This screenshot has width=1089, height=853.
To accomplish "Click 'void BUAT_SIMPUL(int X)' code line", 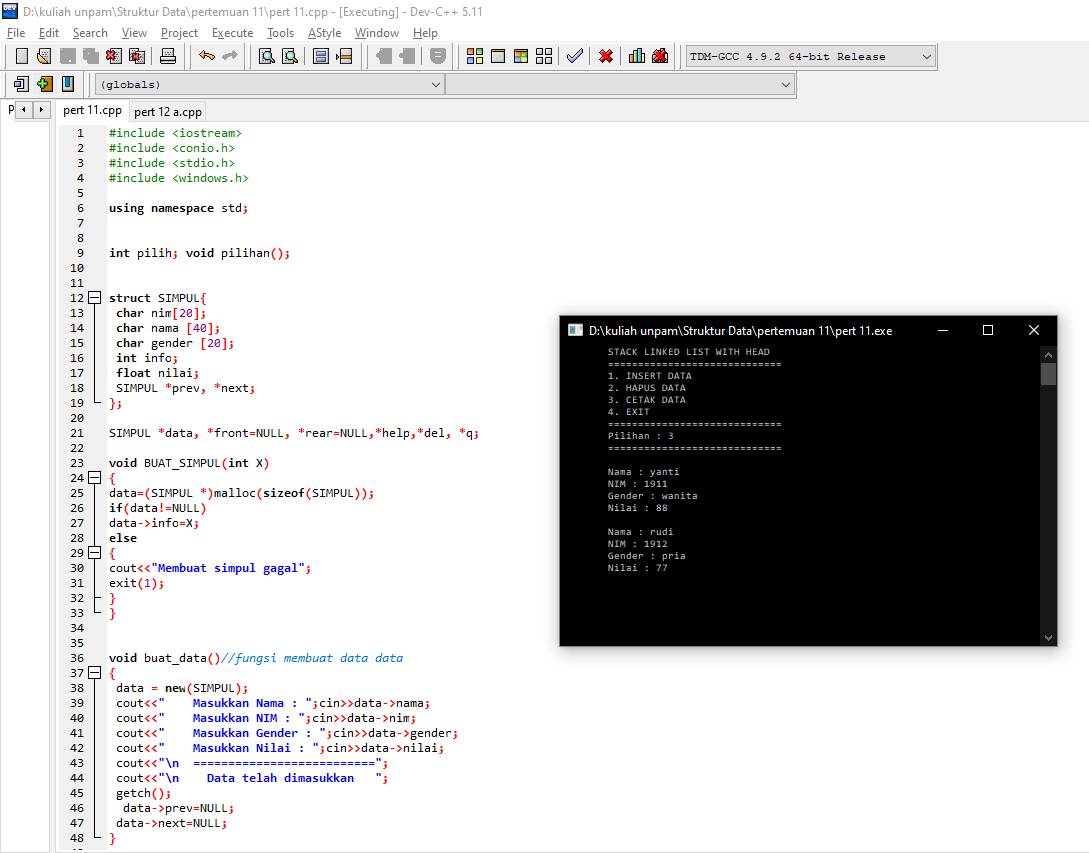I will pyautogui.click(x=189, y=463).
